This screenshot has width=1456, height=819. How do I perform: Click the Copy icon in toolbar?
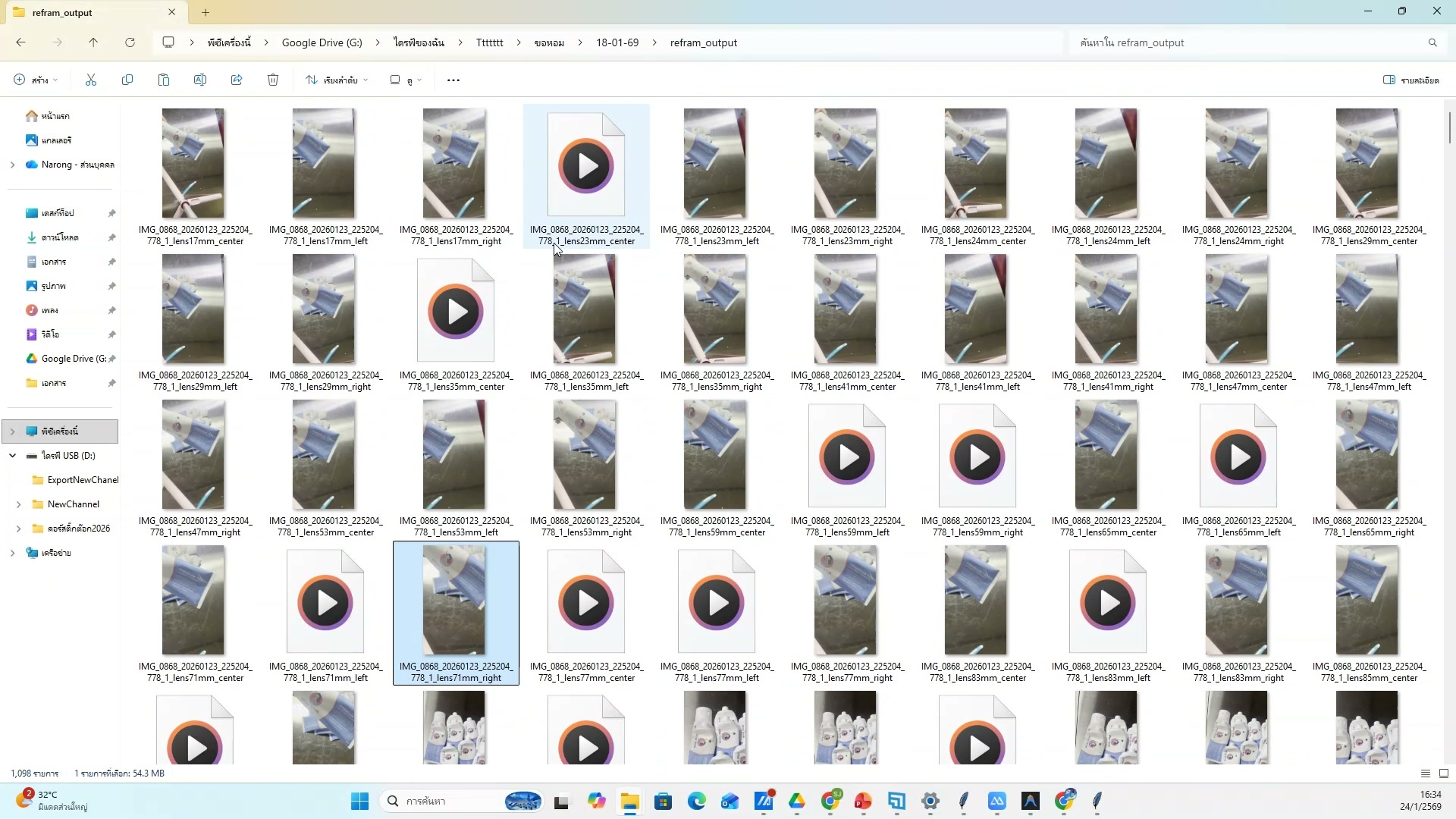pos(127,80)
